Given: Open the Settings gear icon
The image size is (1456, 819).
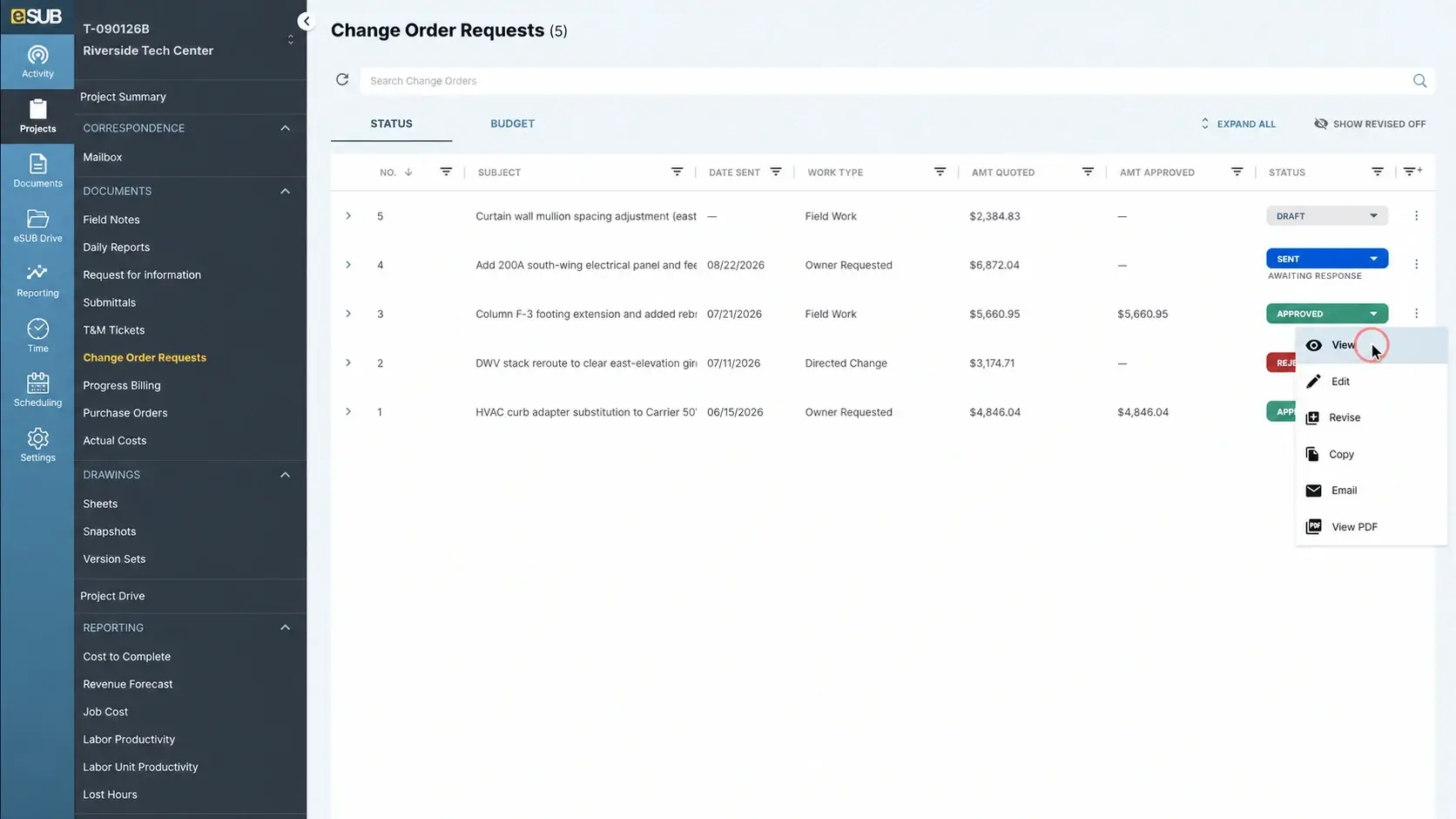Looking at the screenshot, I should 37,446.
